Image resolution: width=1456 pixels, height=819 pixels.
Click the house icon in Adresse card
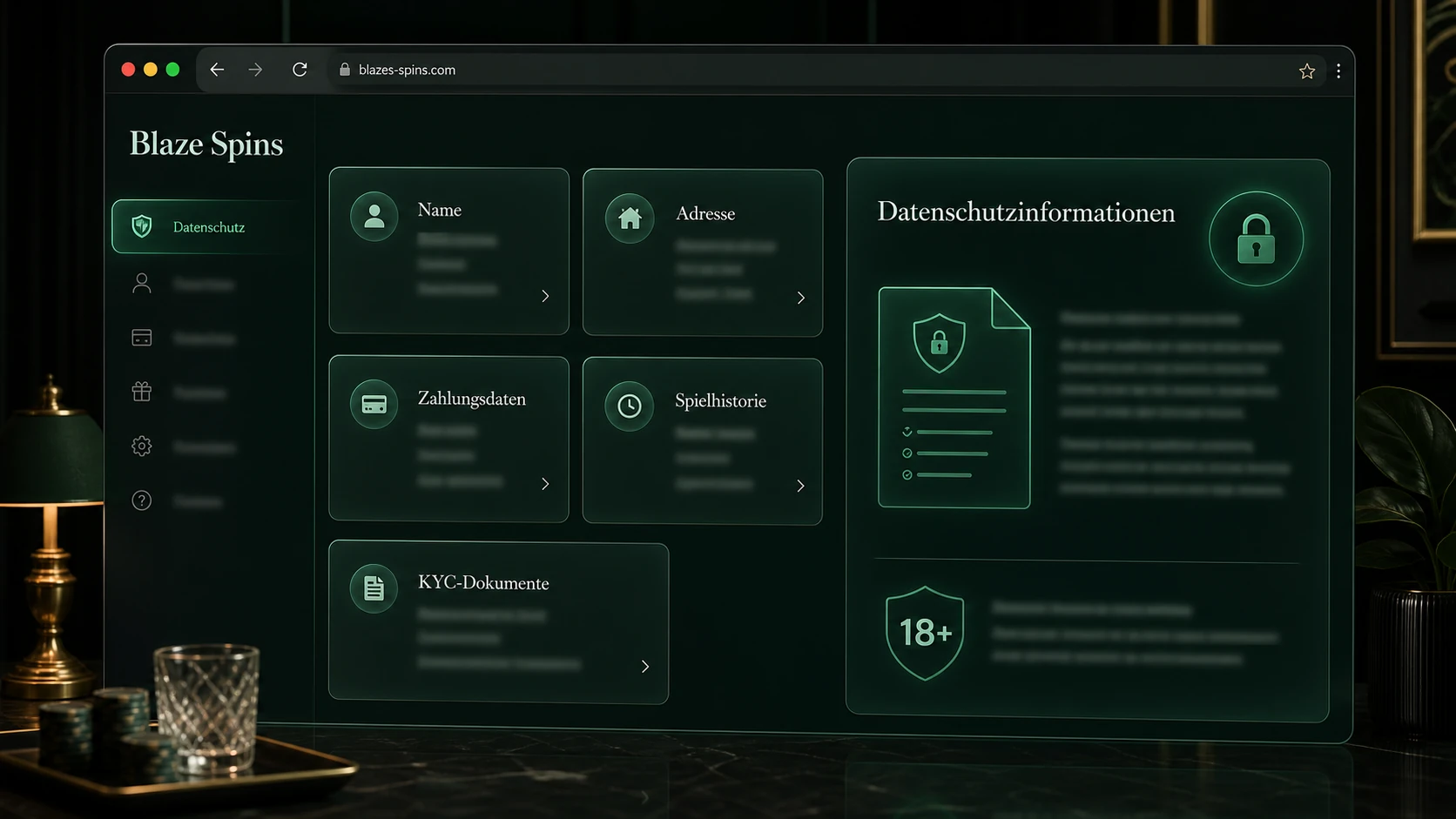tap(630, 218)
